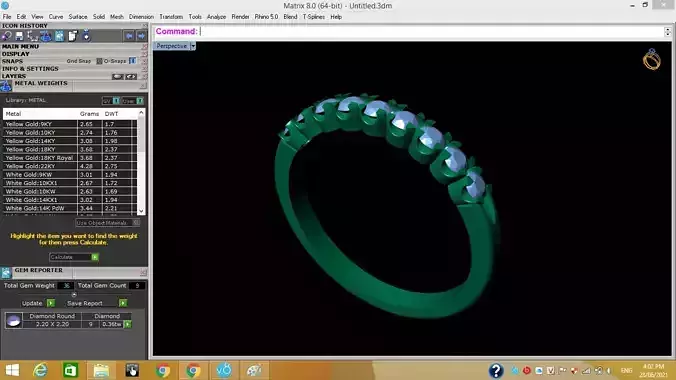The width and height of the screenshot is (676, 380).
Task: Click the round diamond gem thumbnail
Action: point(13,320)
